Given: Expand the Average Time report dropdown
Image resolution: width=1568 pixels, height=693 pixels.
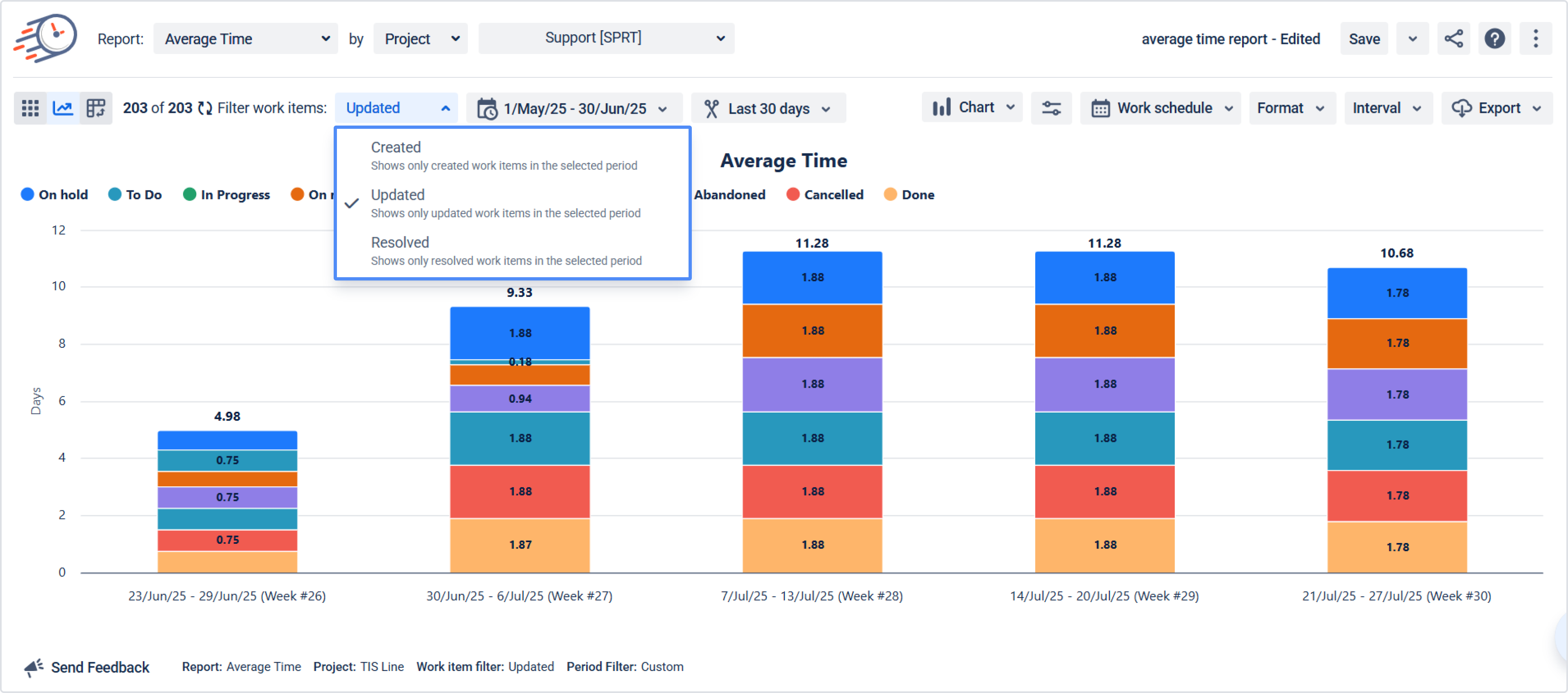Looking at the screenshot, I should (246, 39).
